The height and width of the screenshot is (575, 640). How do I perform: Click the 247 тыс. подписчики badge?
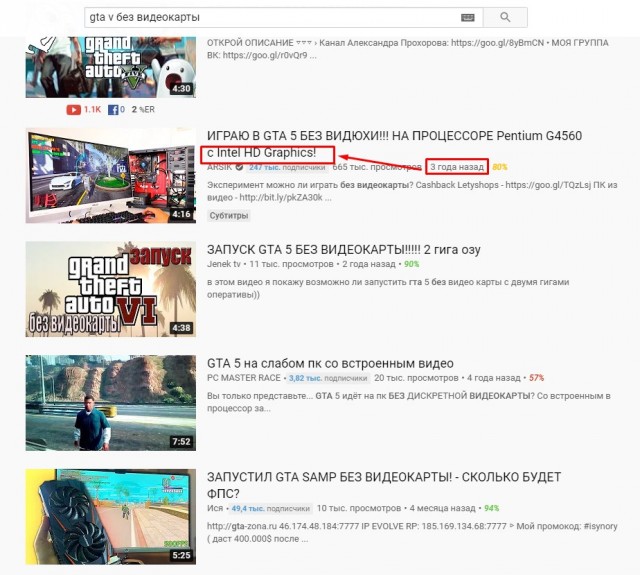287,167
